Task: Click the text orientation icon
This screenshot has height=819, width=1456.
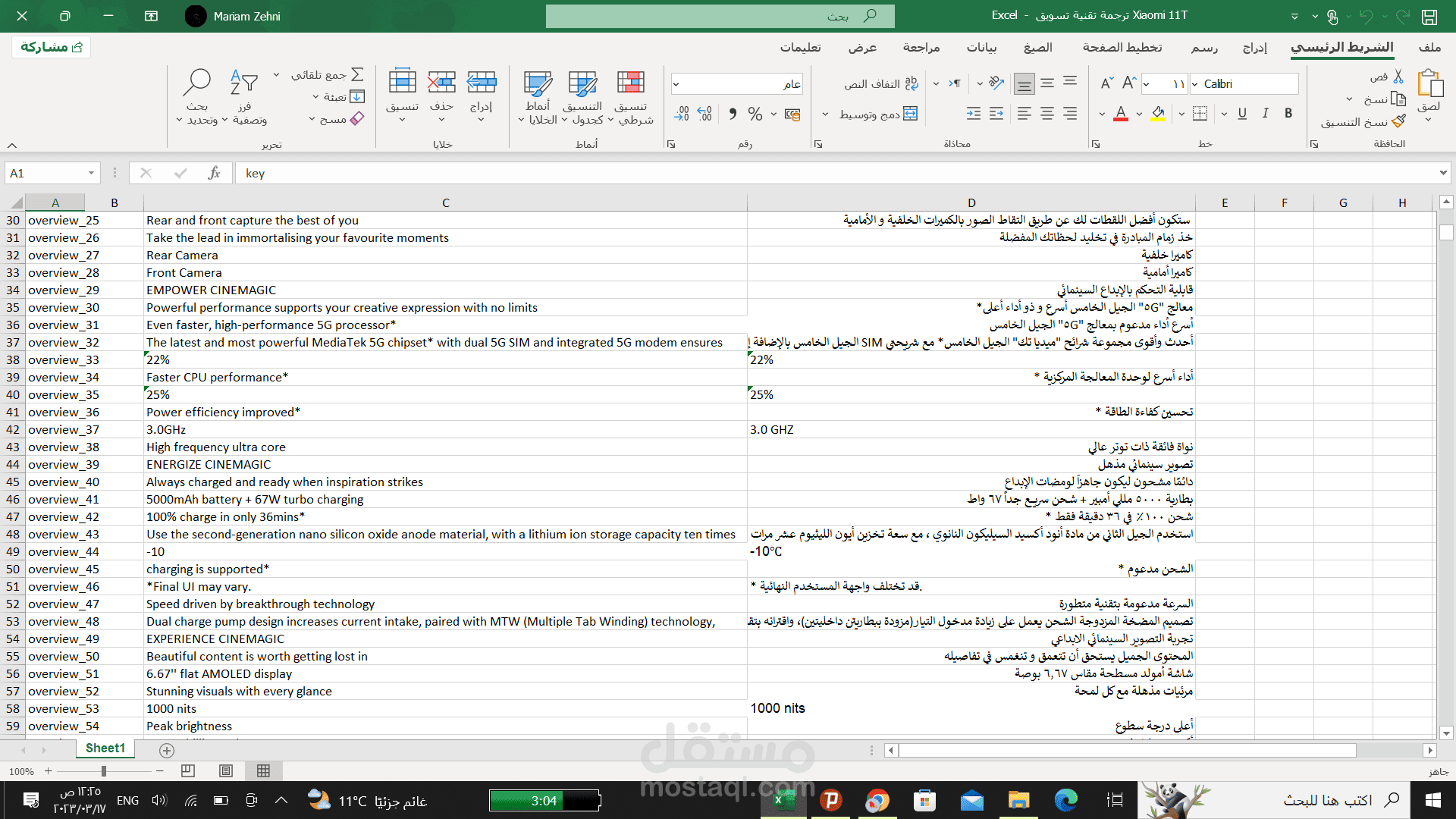Action: coord(996,83)
